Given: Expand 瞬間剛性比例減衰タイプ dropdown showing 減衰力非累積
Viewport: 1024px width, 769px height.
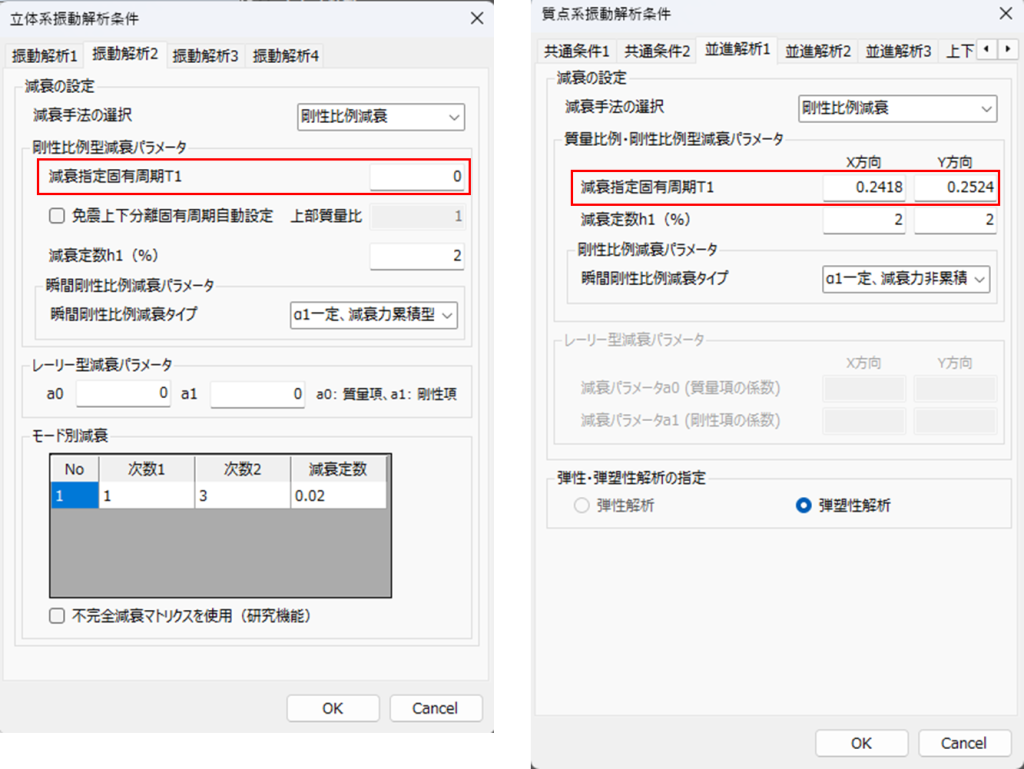Looking at the screenshot, I should tap(905, 279).
